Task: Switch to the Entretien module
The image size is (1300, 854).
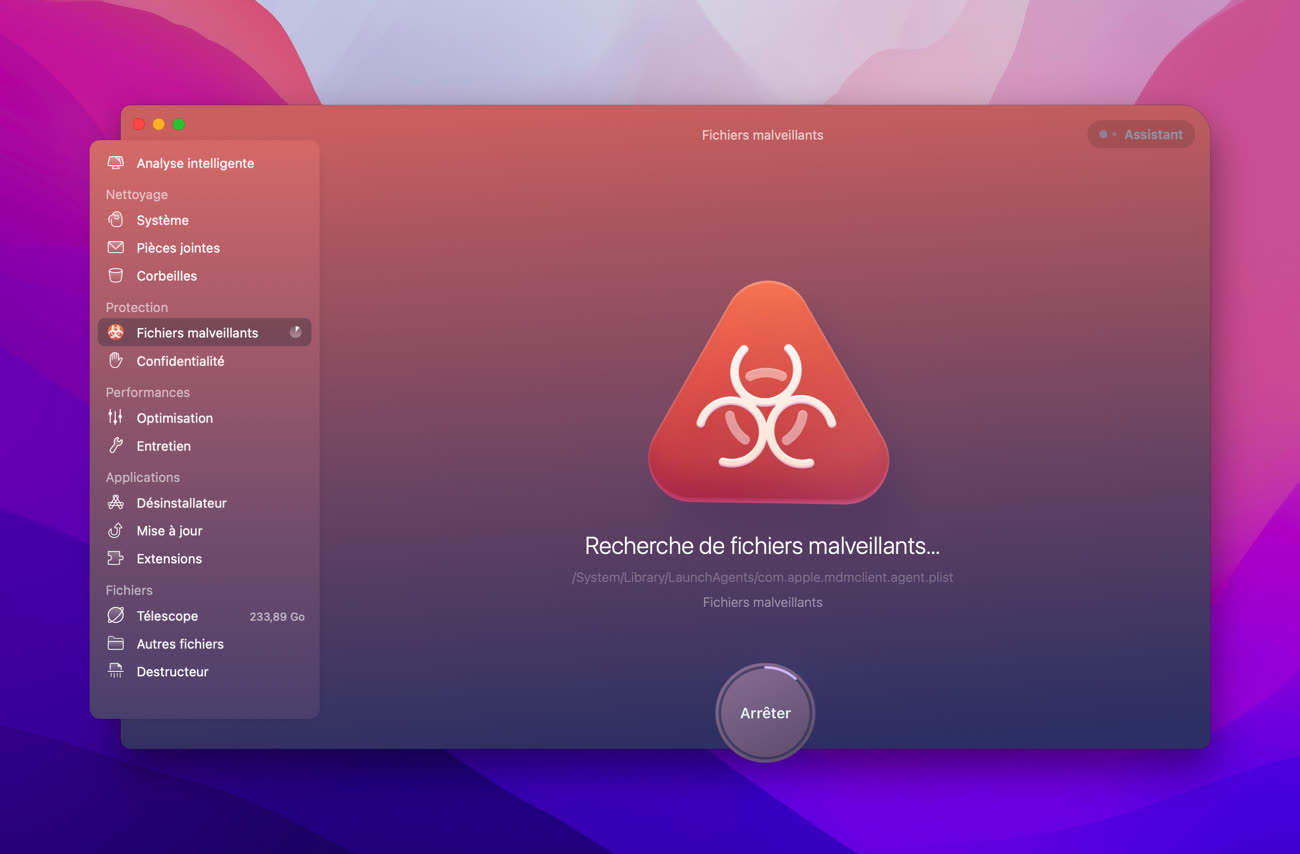Action: point(205,446)
